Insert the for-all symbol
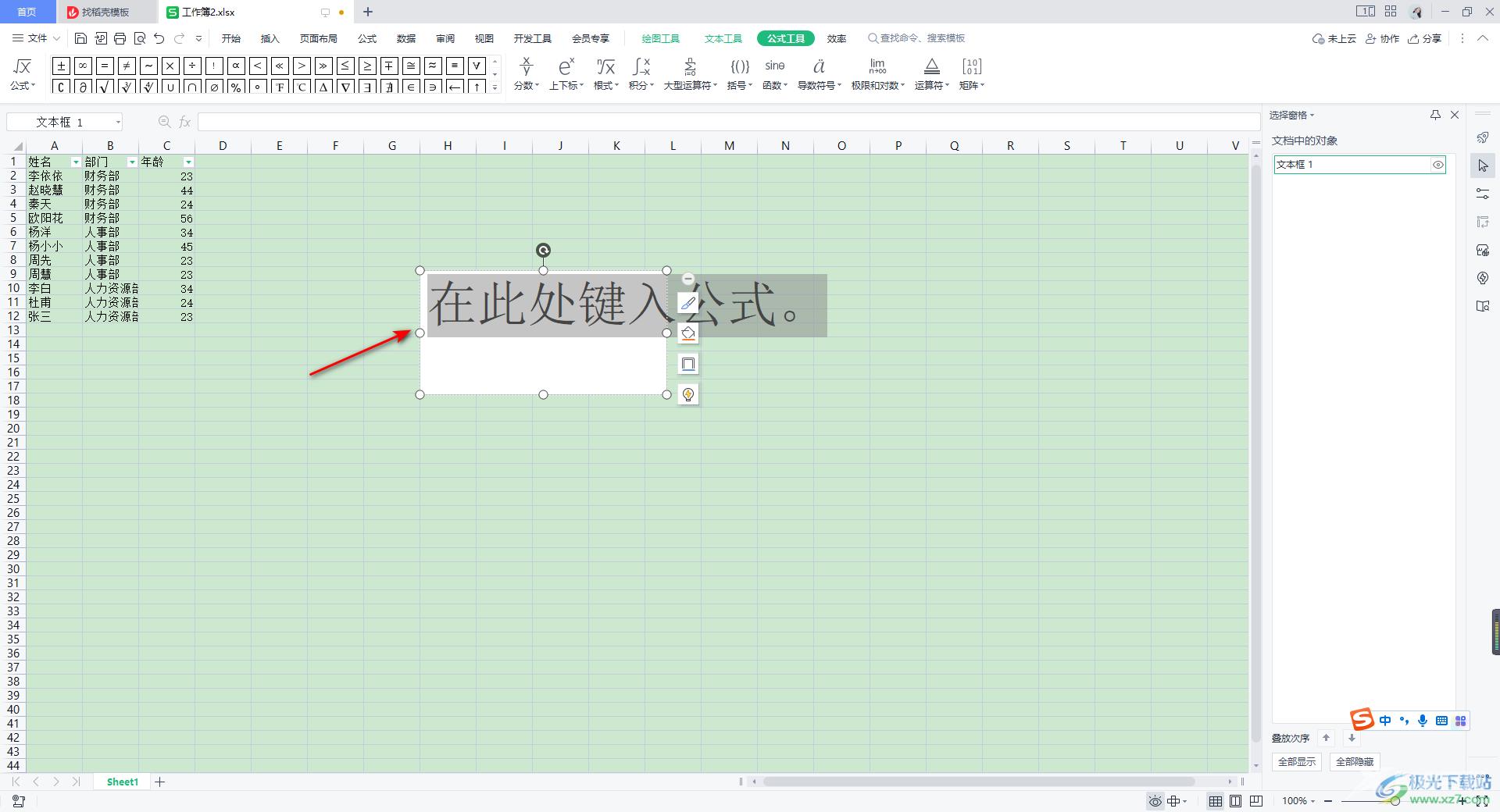 point(477,66)
